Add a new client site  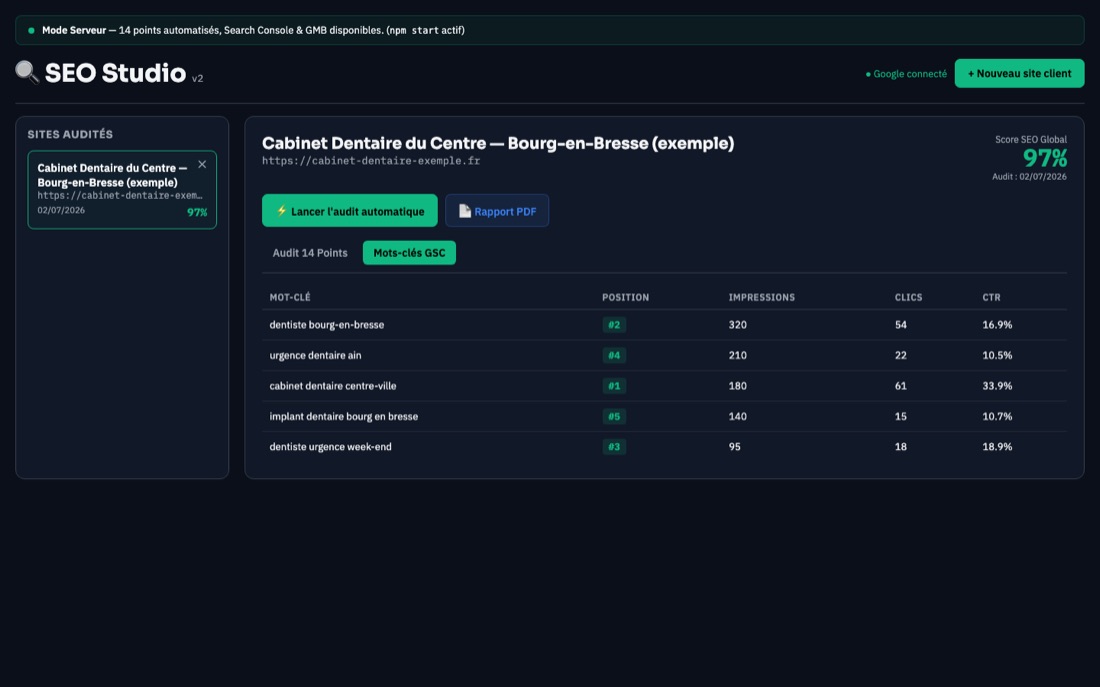[1019, 73]
